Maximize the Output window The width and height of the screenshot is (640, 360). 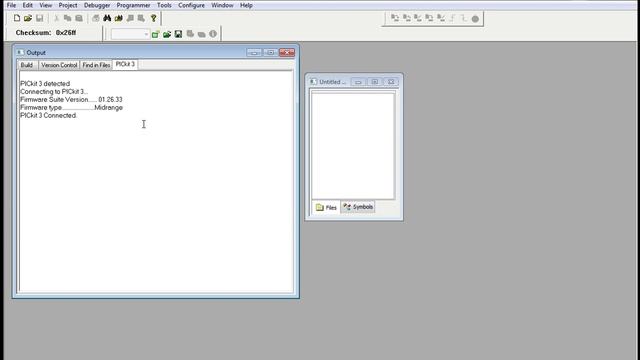[x=270, y=53]
